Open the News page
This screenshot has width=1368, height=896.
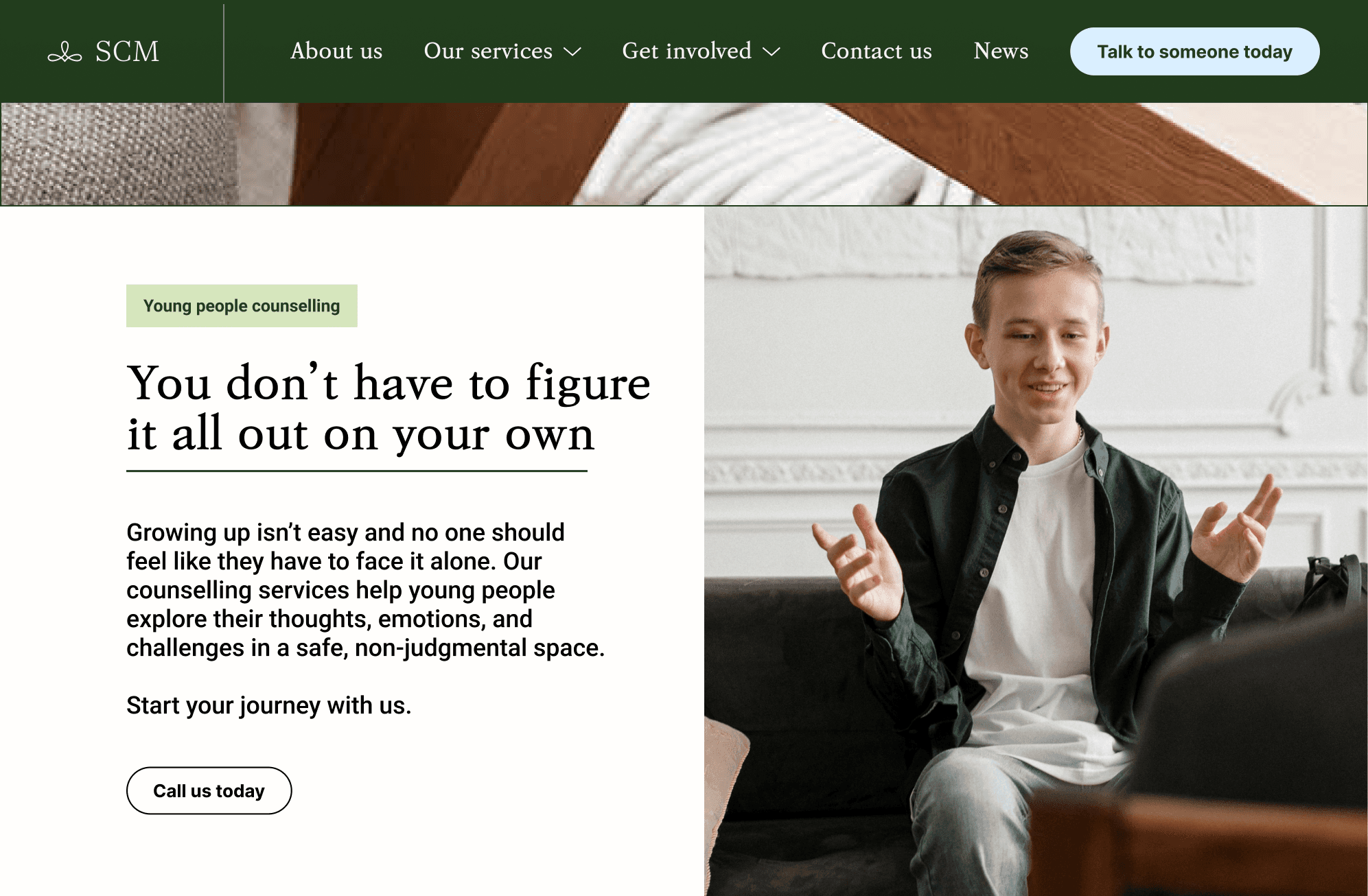pos(1001,51)
